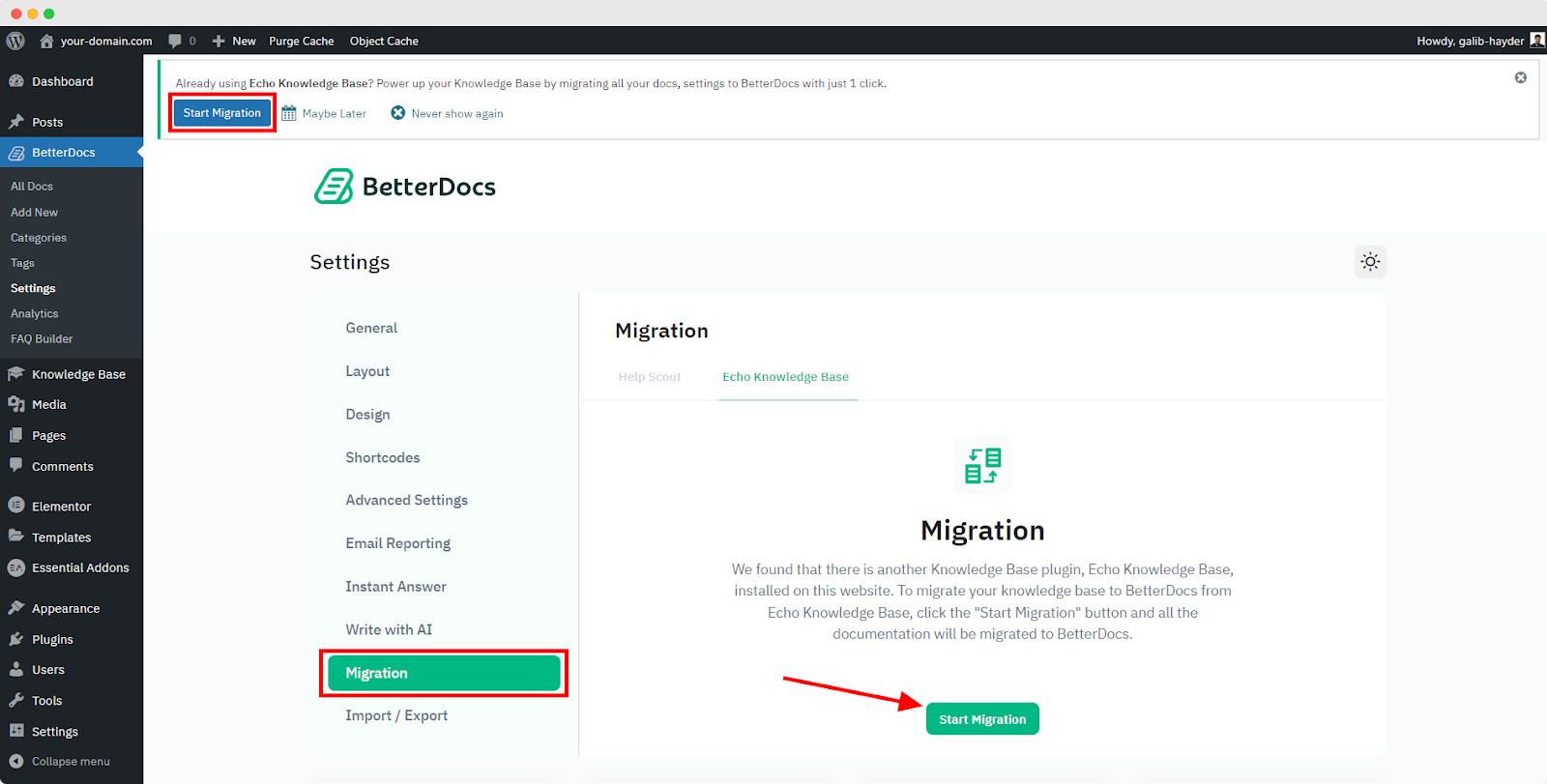Screen dimensions: 1547x784
Task: Click Start Migration in the top notice
Action: coord(222,113)
